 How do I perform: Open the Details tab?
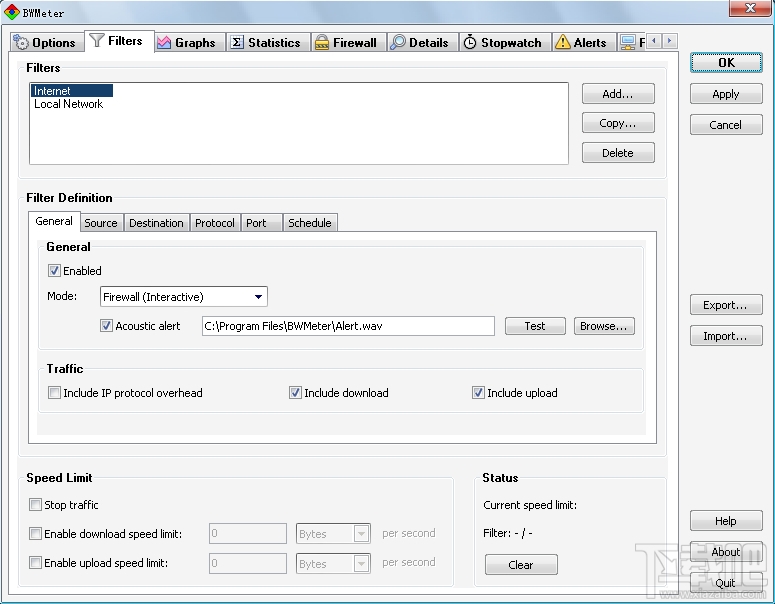(x=423, y=43)
